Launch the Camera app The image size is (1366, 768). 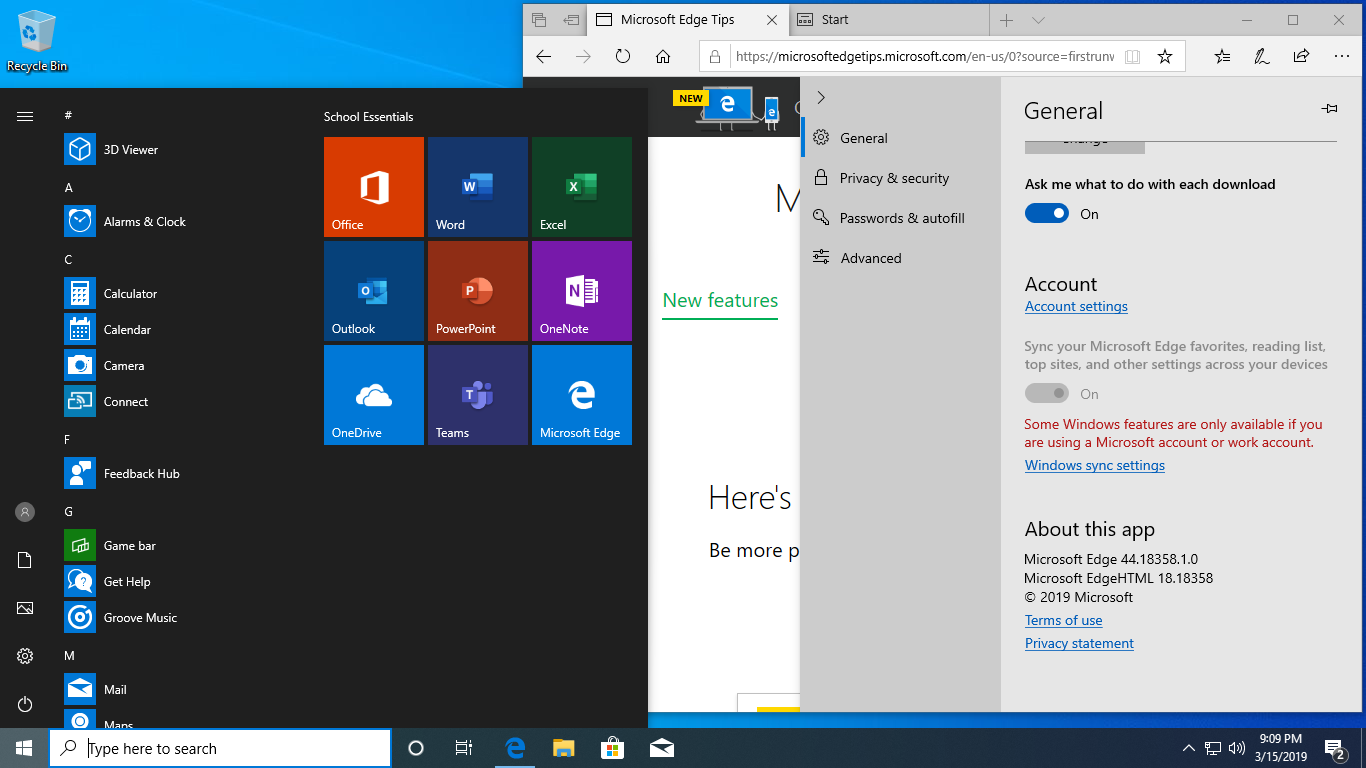[180, 366]
